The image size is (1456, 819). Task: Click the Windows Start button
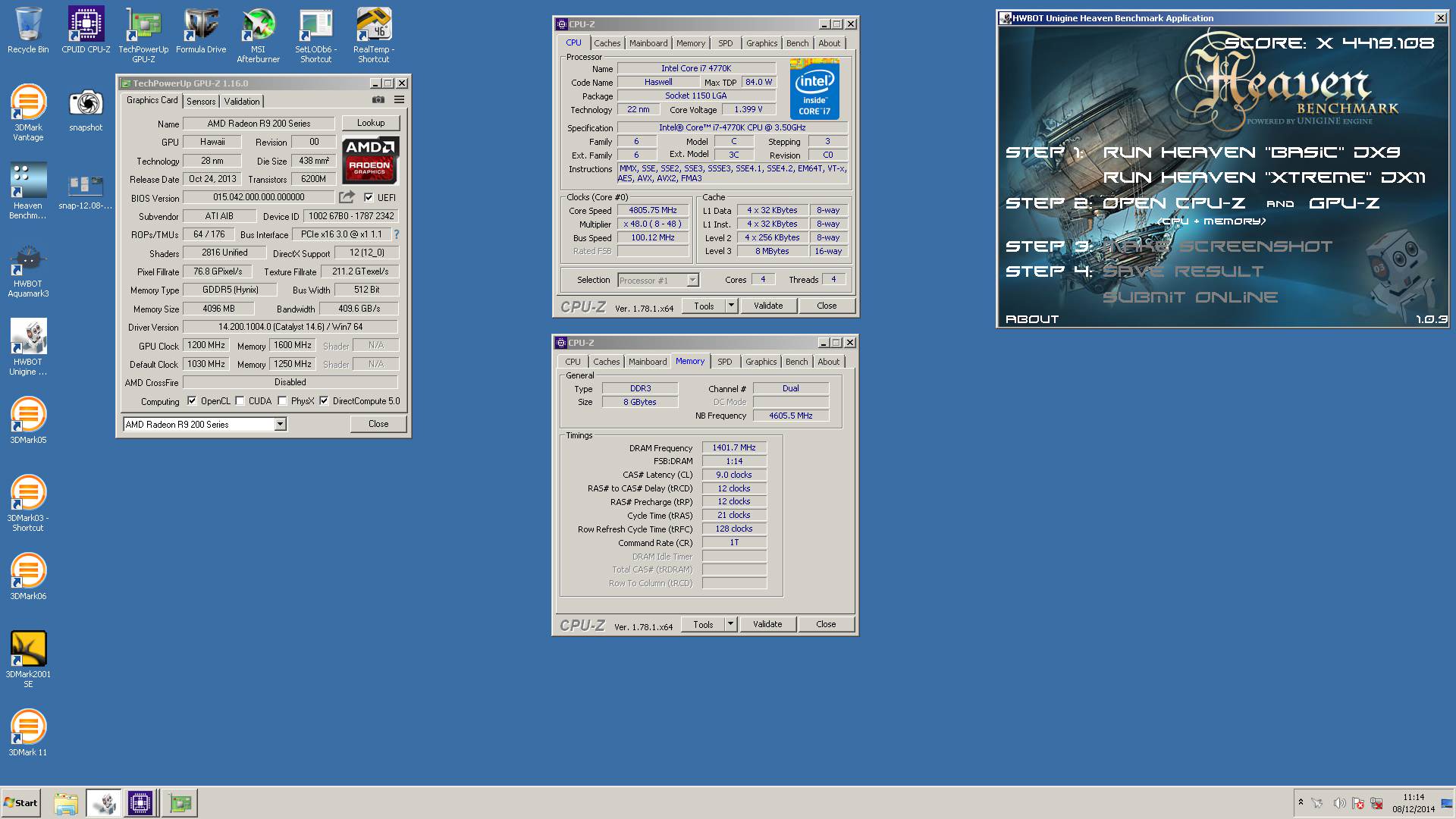coord(20,803)
